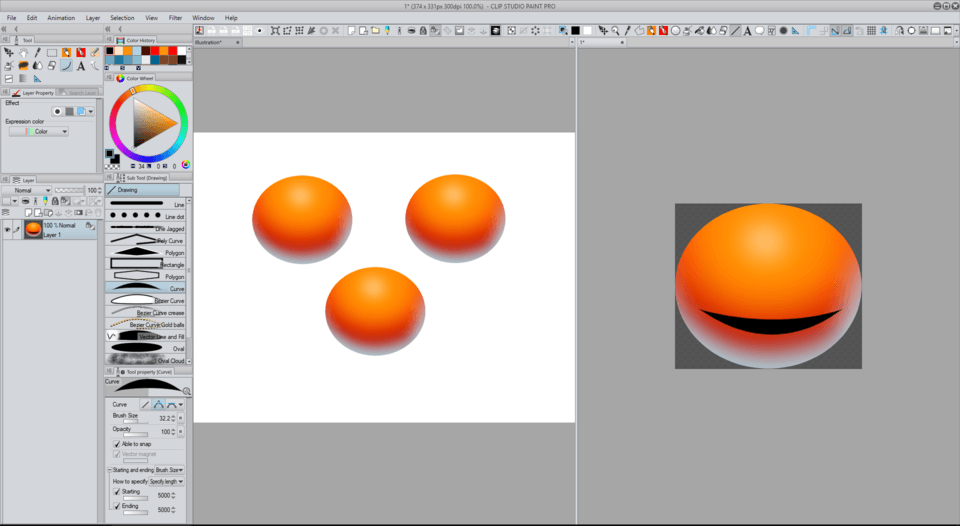The width and height of the screenshot is (960, 526).
Task: Select the Move layer hand tool
Action: point(23,53)
